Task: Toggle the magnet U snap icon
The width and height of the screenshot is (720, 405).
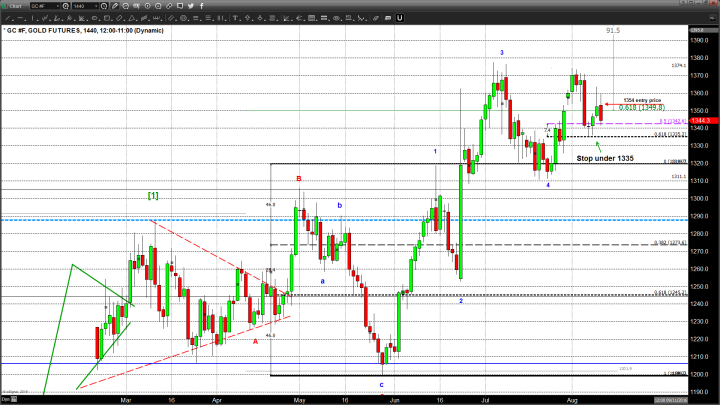Action: (x=397, y=18)
